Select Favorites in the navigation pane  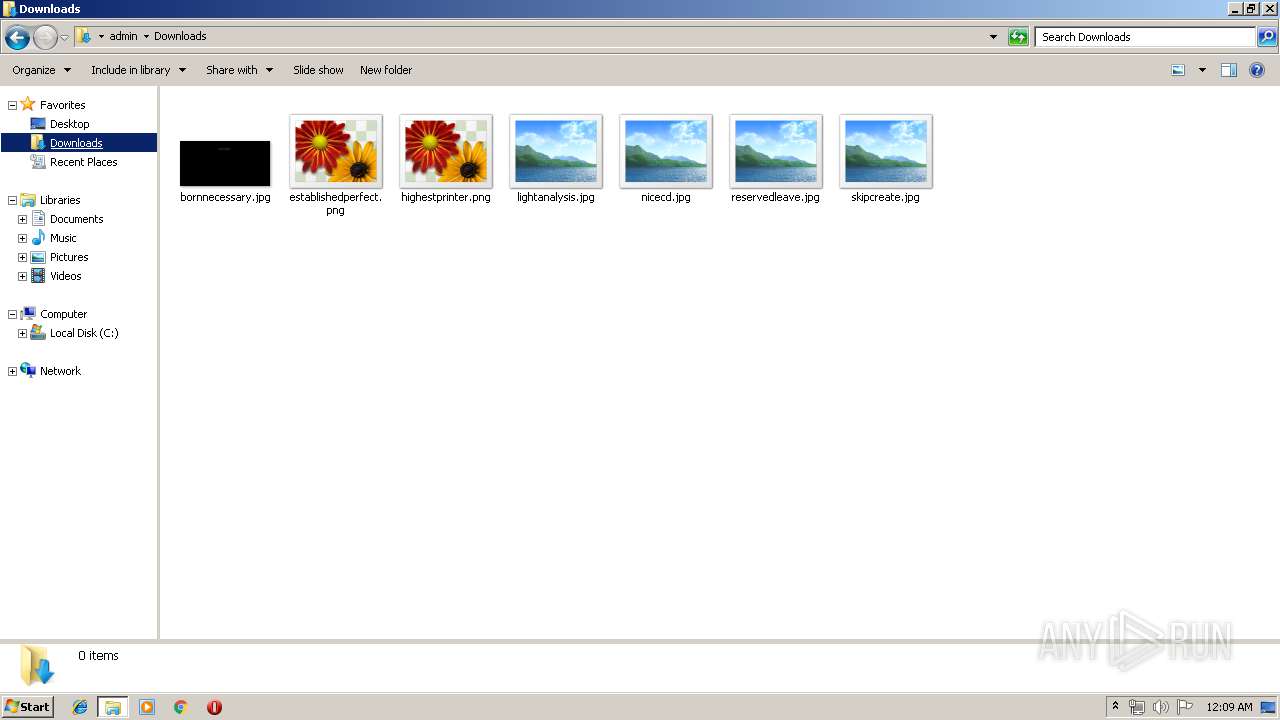[x=62, y=105]
